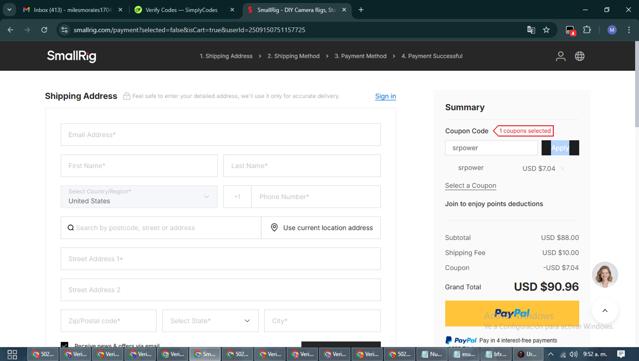Screen dimensions: 639x361
Task: Open a new browser tab
Action: [x=361, y=10]
